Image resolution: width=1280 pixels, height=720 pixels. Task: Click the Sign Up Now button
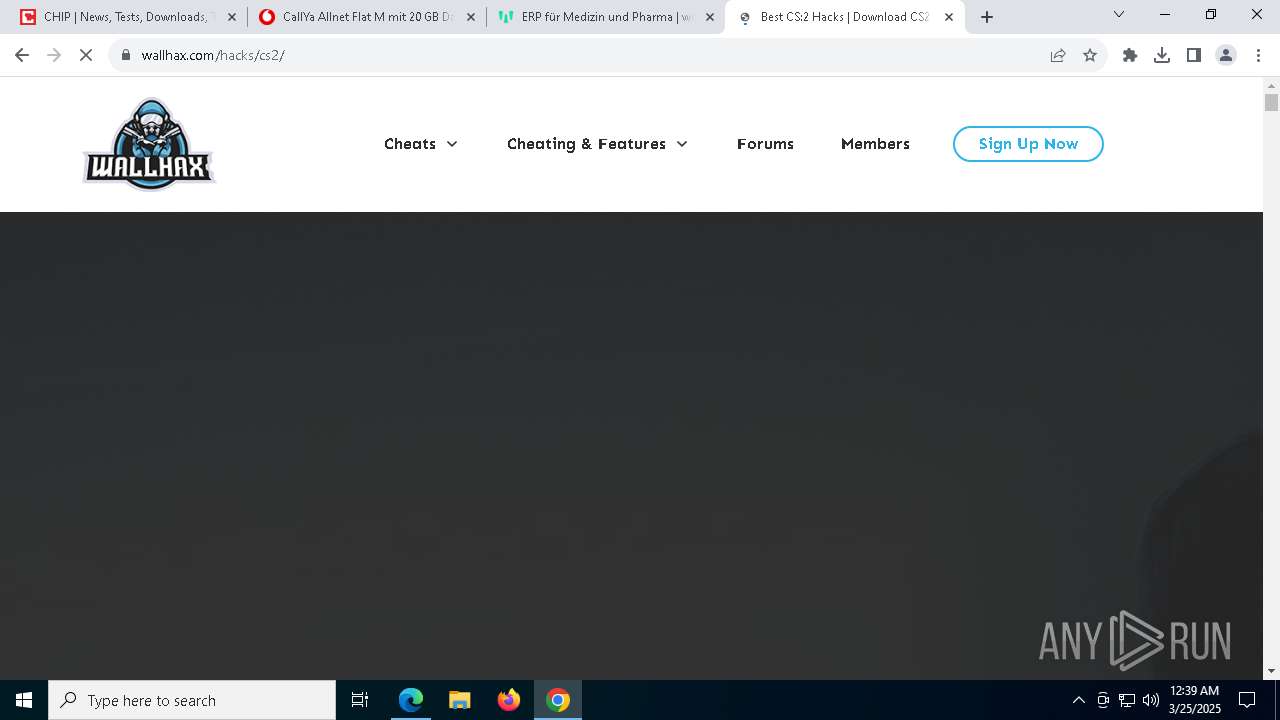coord(1028,144)
